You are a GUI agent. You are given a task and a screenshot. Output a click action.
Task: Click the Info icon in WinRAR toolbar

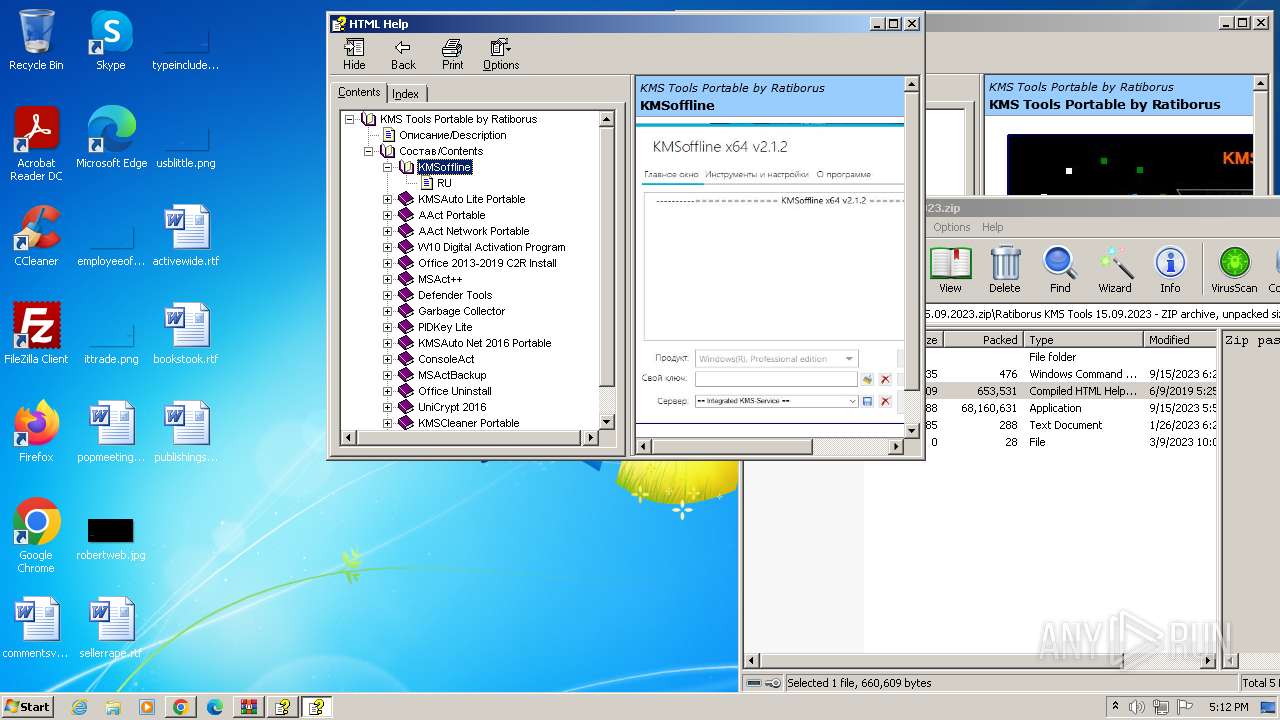pyautogui.click(x=1170, y=269)
